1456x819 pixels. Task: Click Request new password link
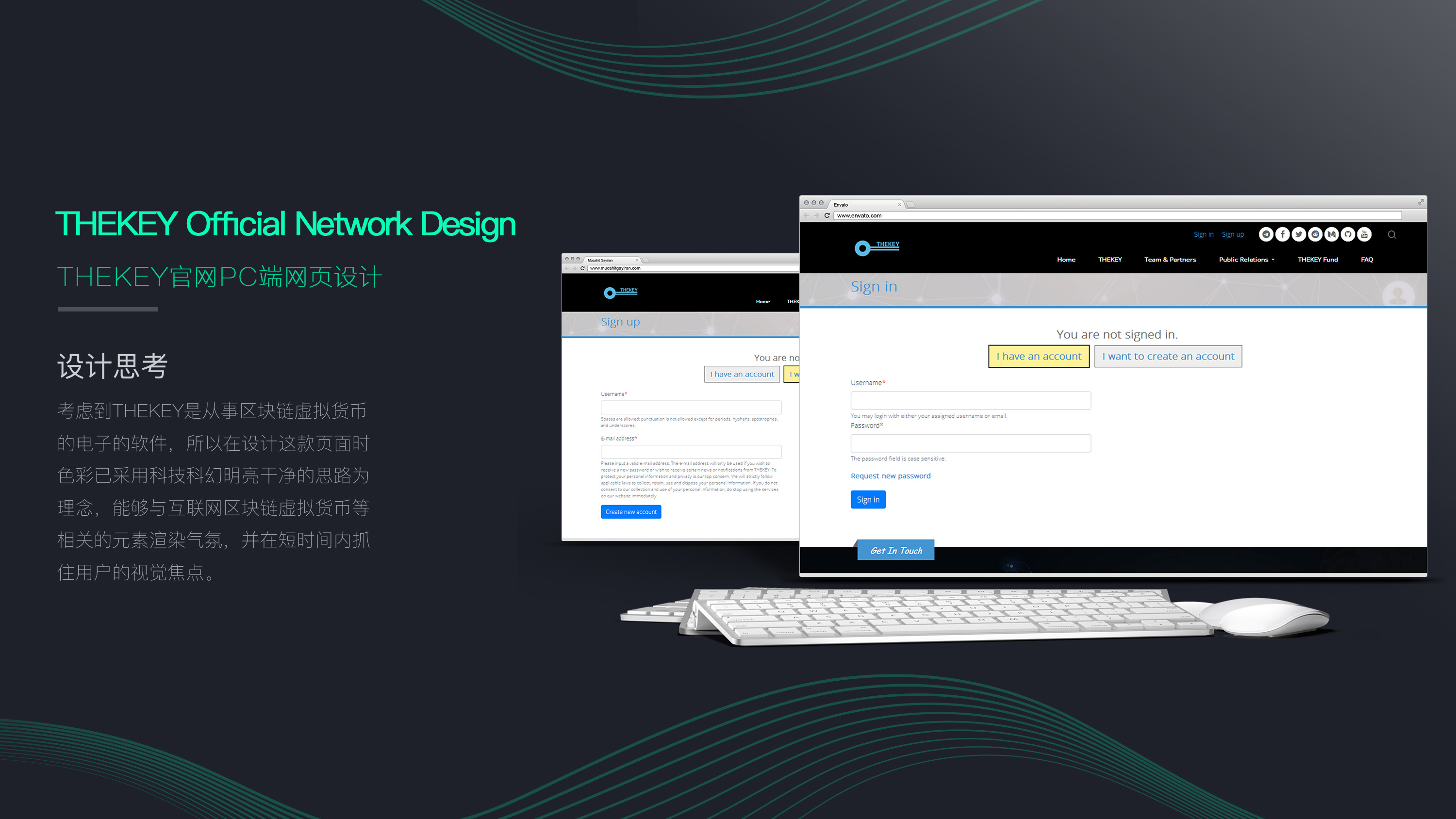pos(889,475)
